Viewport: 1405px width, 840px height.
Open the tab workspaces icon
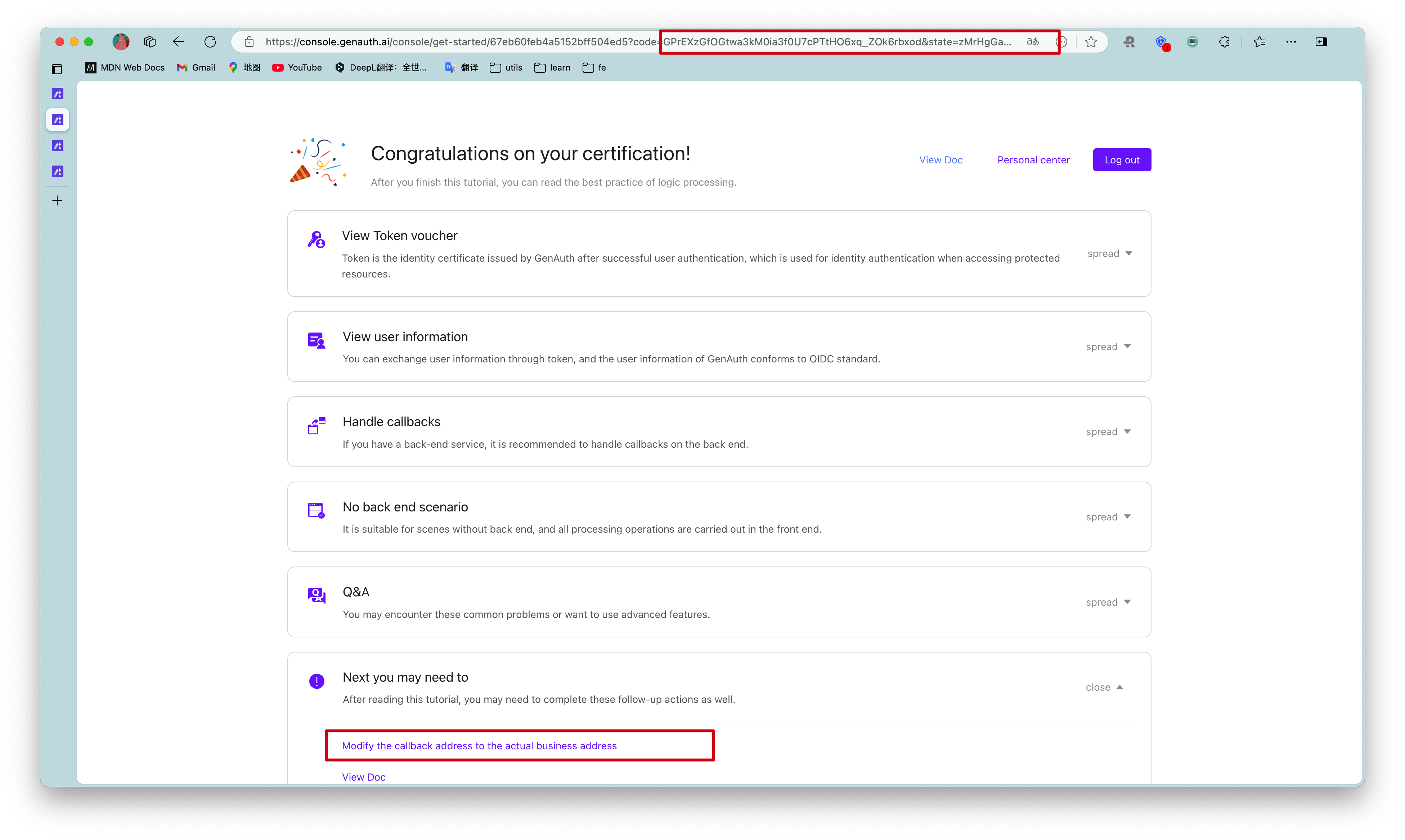pos(149,42)
